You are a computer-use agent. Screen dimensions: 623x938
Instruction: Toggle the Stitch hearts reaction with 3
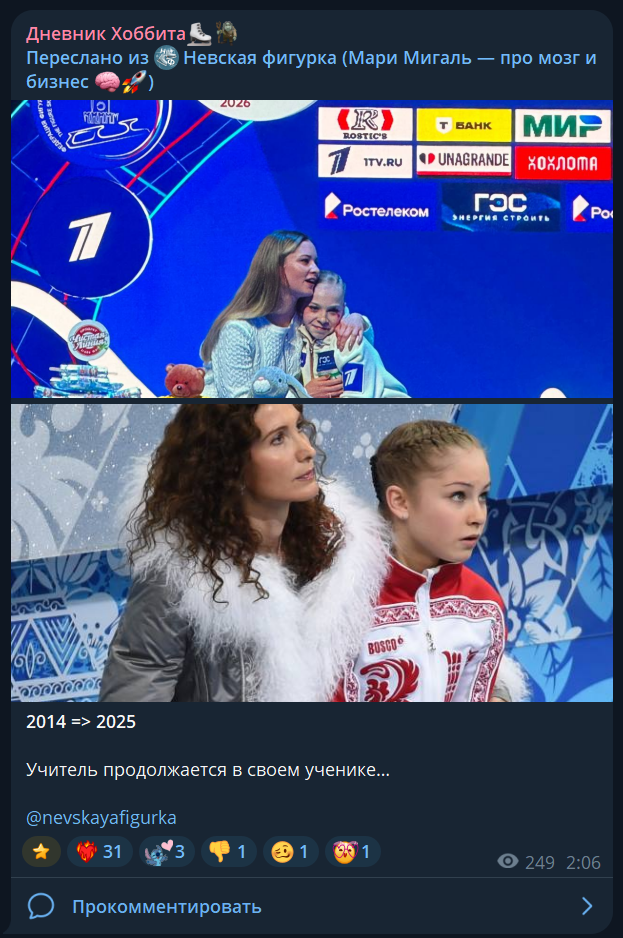tap(166, 851)
